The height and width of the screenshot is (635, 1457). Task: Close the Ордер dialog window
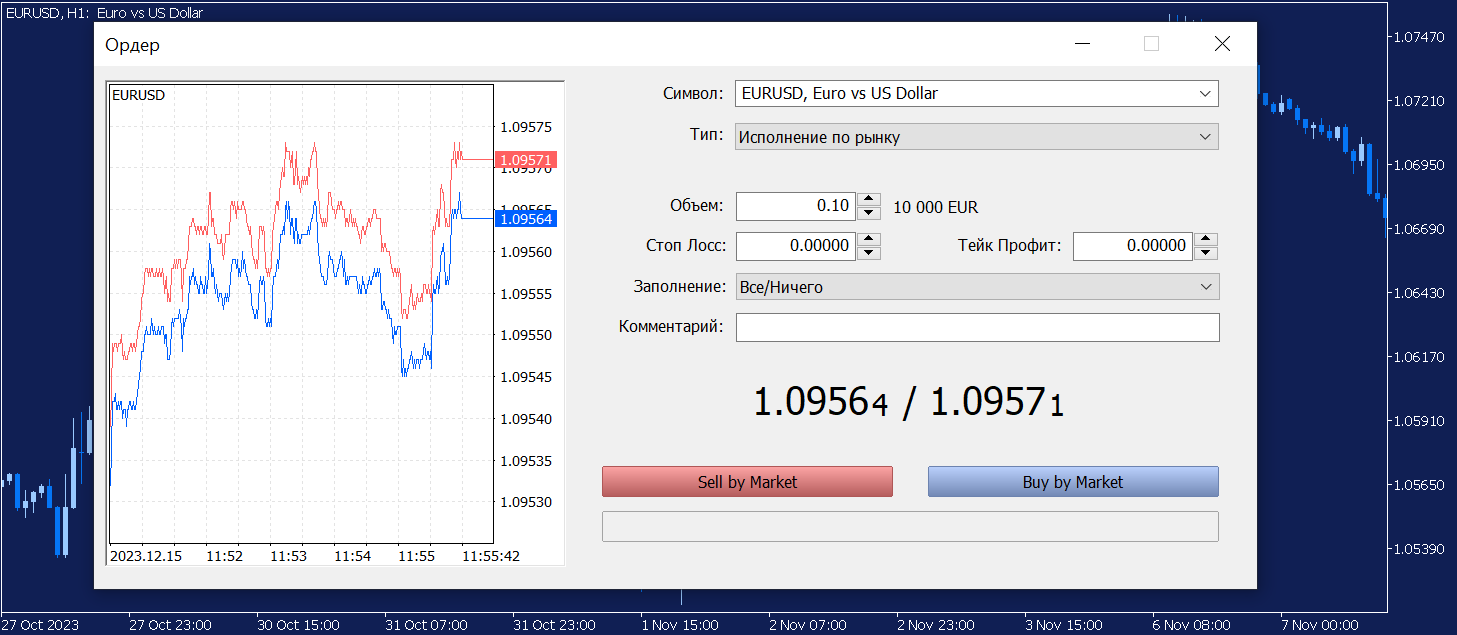click(x=1222, y=44)
